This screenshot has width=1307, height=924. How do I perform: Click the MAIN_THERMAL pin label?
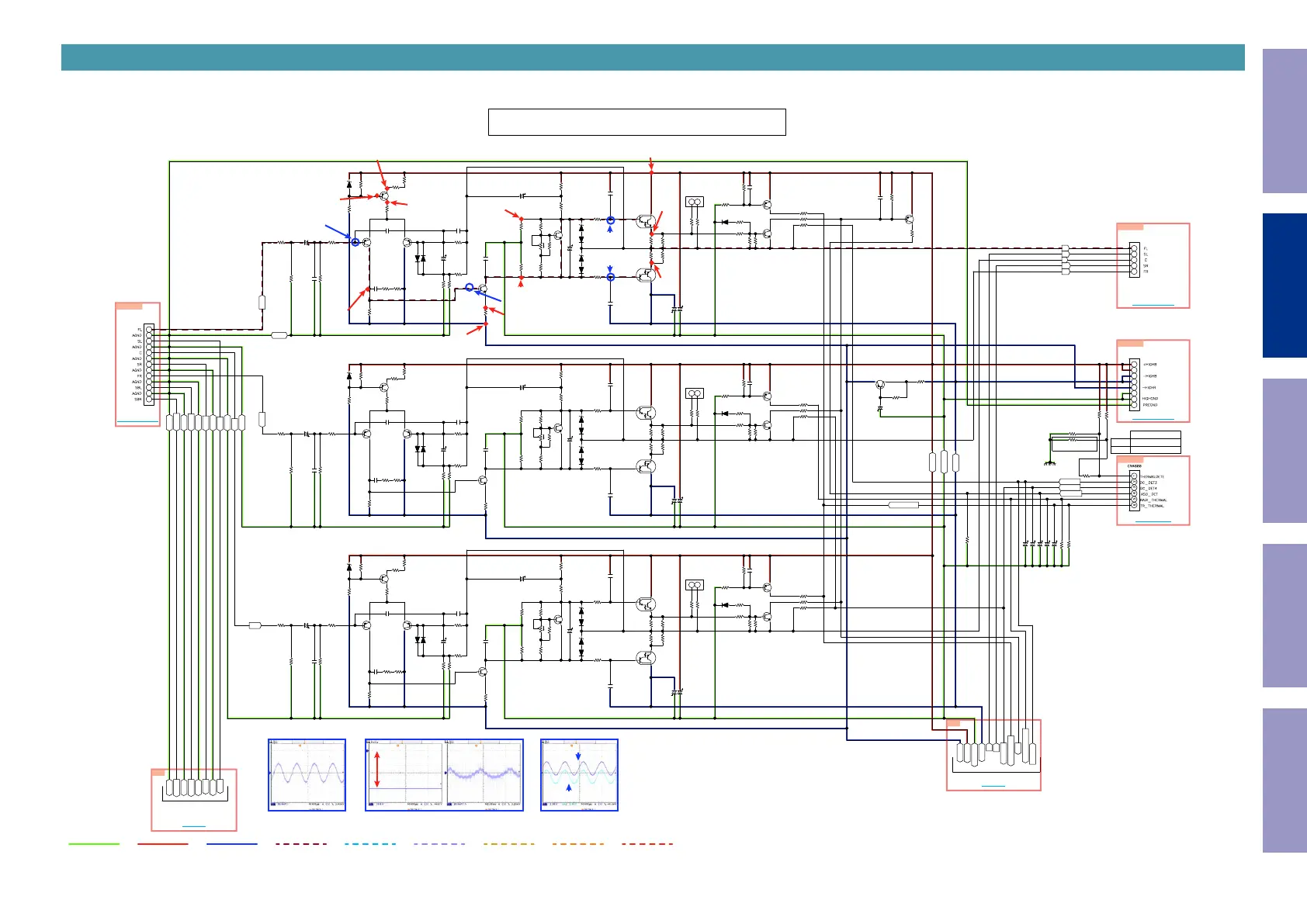pos(1153,500)
